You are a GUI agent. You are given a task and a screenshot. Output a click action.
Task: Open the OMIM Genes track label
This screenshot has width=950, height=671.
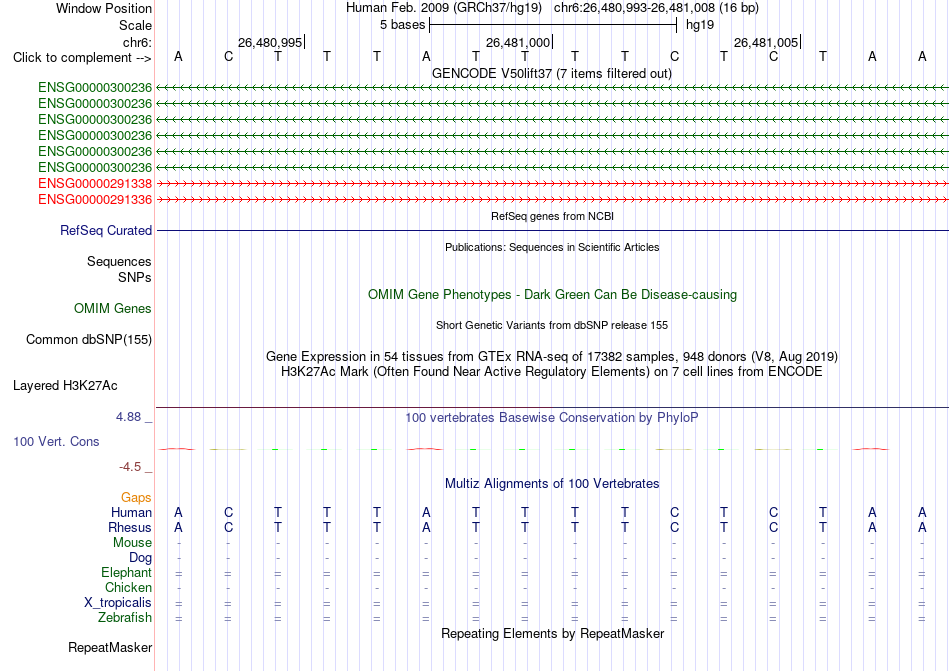113,308
